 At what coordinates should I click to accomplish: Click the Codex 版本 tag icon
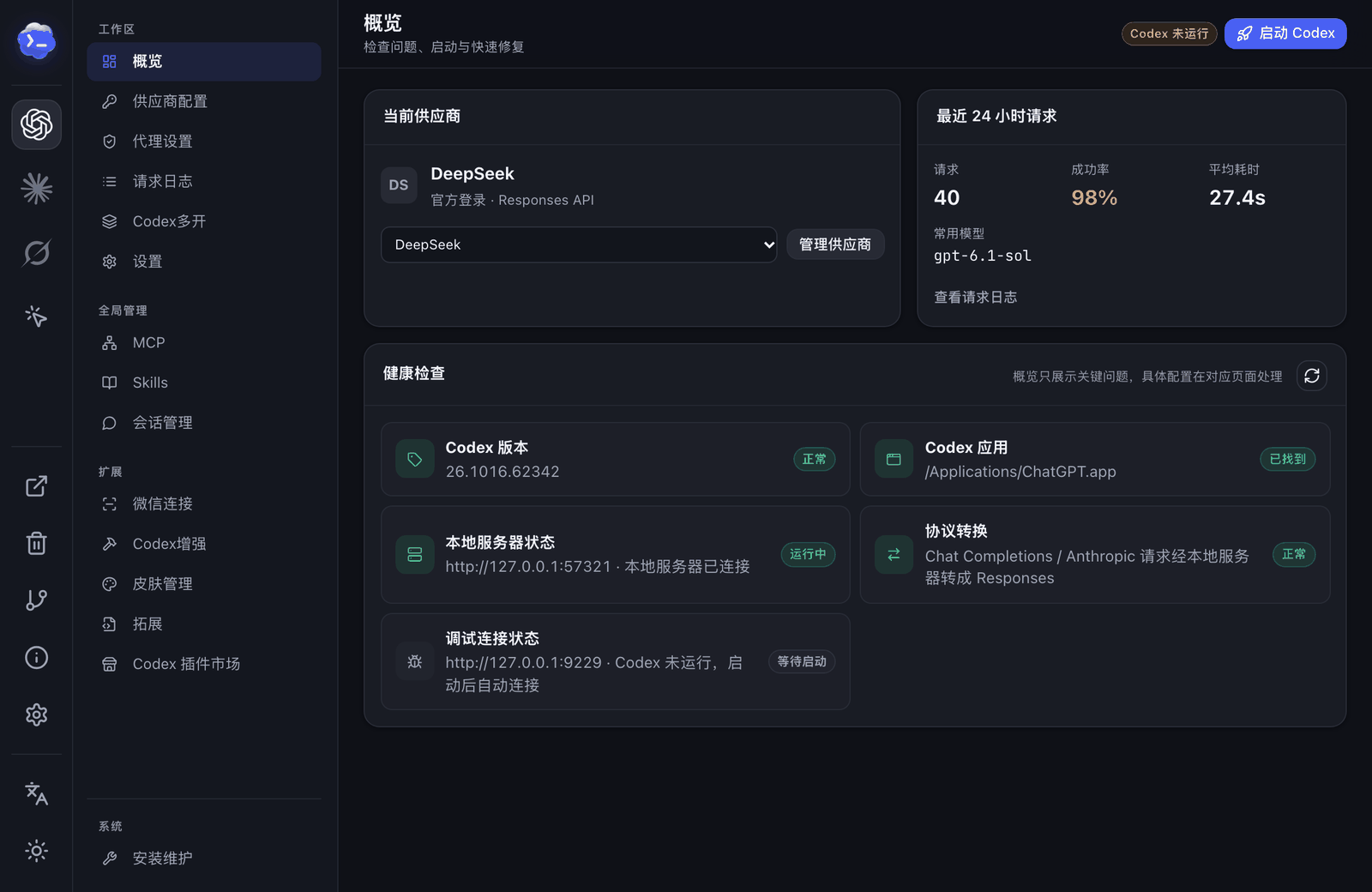415,459
